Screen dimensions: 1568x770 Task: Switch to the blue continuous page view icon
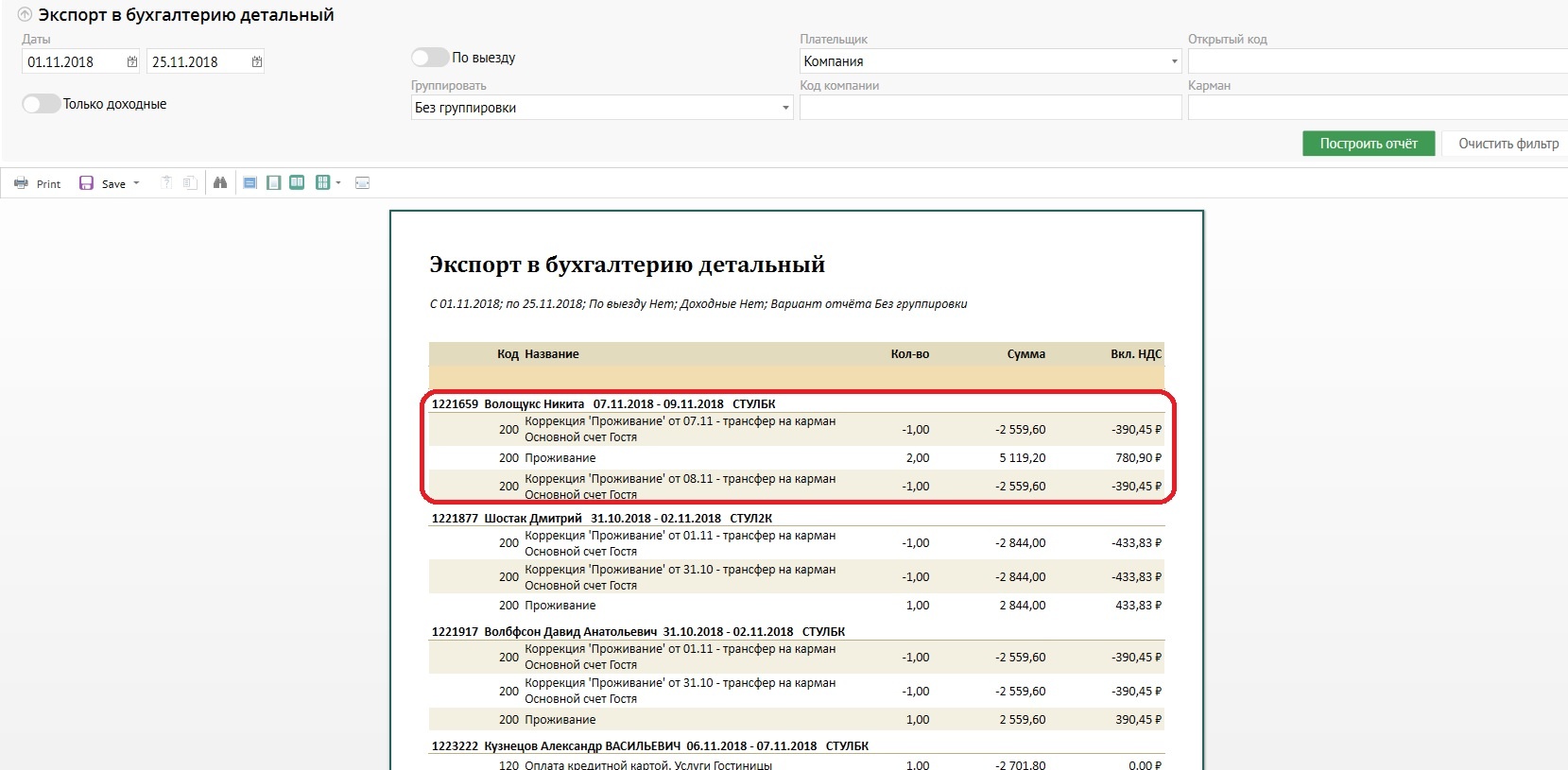250,183
